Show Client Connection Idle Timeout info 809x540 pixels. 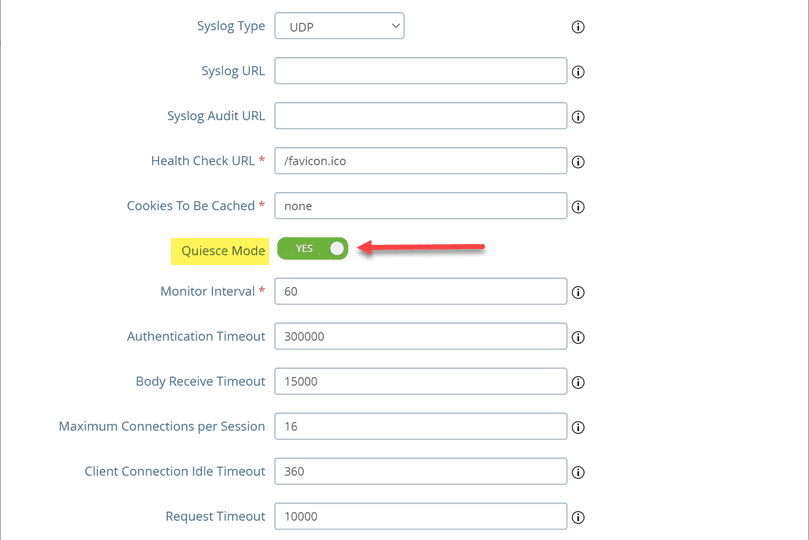pyautogui.click(x=578, y=473)
